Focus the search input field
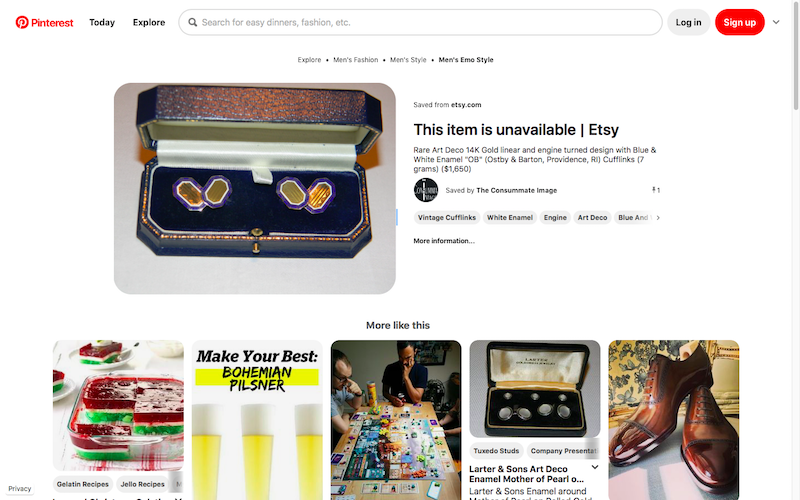800x500 pixels. pos(425,22)
